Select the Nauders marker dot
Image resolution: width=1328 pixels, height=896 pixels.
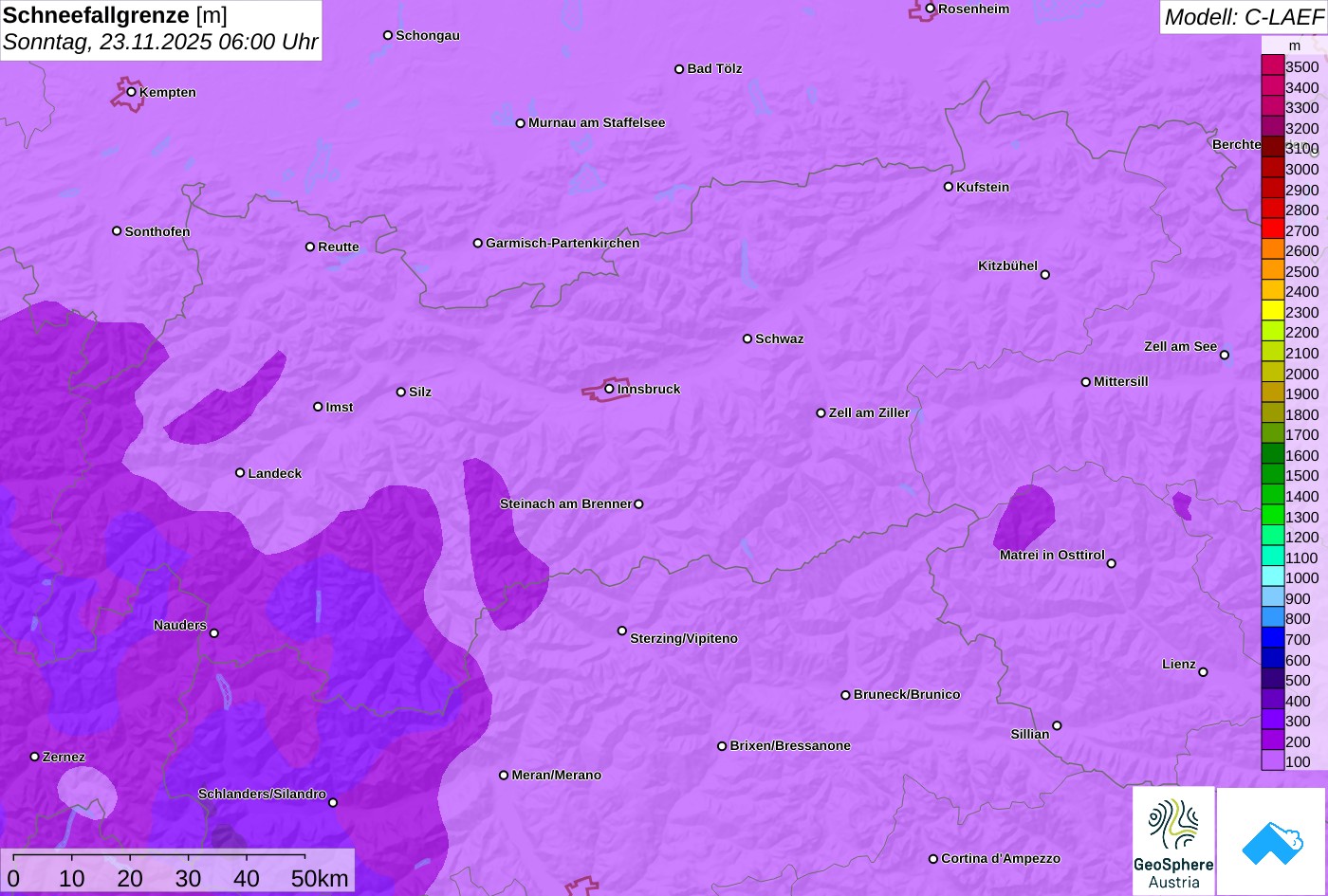(214, 633)
